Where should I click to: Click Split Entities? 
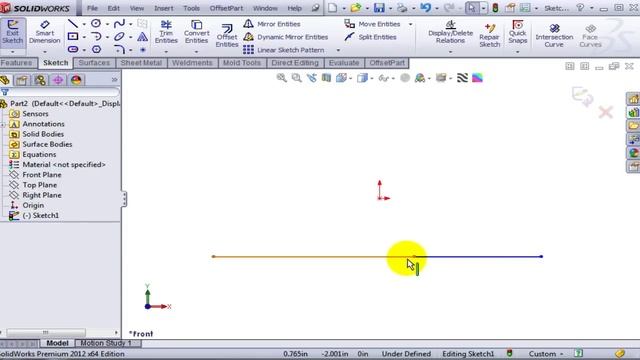tap(370, 37)
